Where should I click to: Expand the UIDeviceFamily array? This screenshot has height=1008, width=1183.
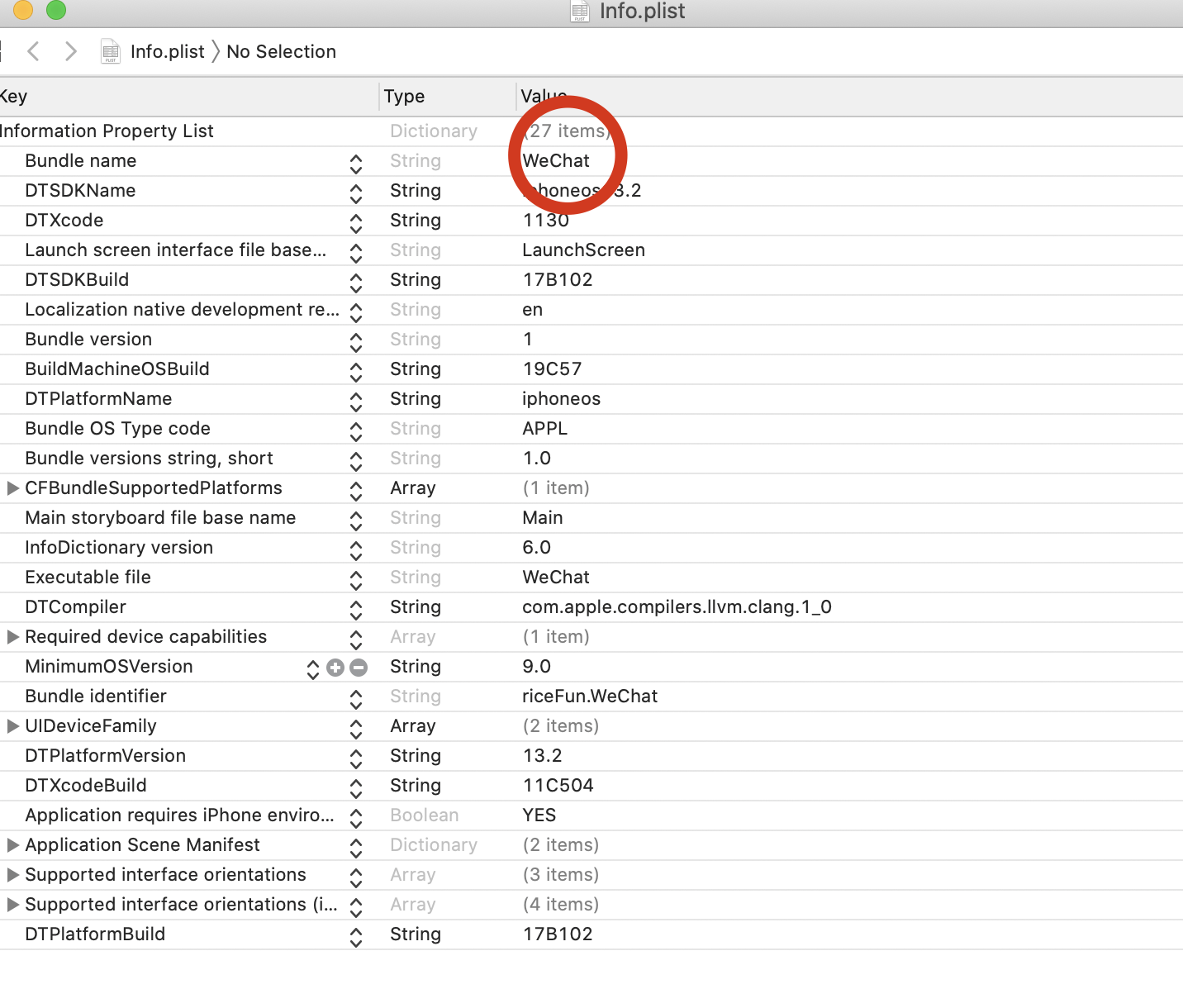(x=12, y=726)
